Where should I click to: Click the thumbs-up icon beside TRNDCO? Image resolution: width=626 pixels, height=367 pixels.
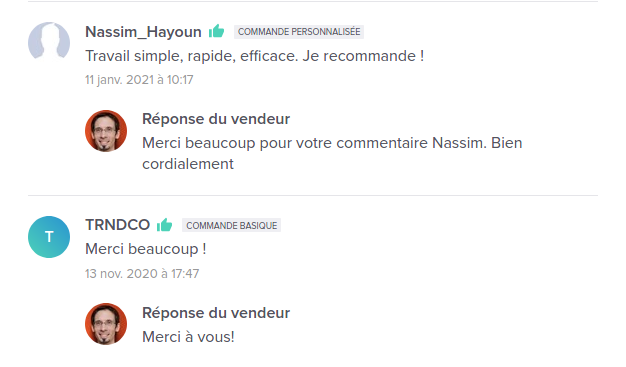(164, 224)
